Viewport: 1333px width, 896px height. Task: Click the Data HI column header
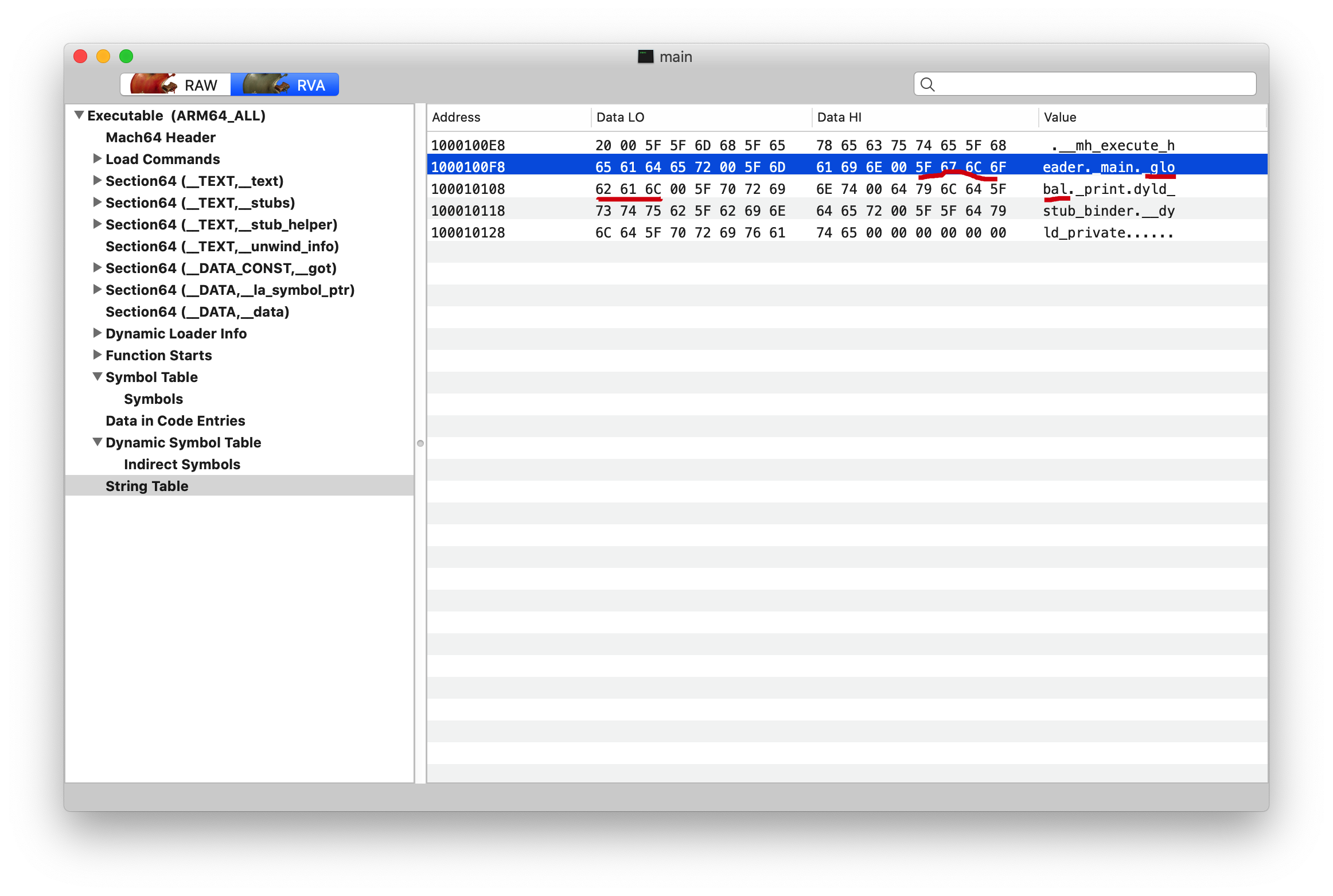tap(925, 117)
